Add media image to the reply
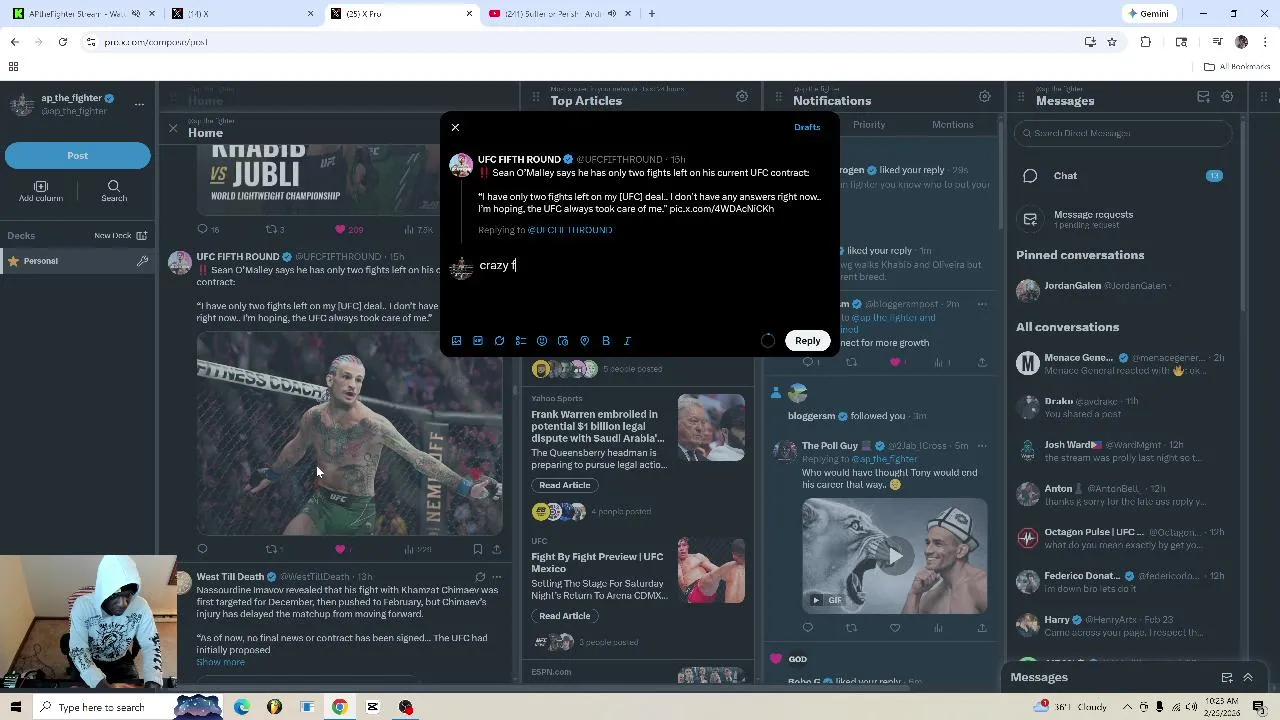Viewport: 1280px width, 720px height. click(x=457, y=341)
